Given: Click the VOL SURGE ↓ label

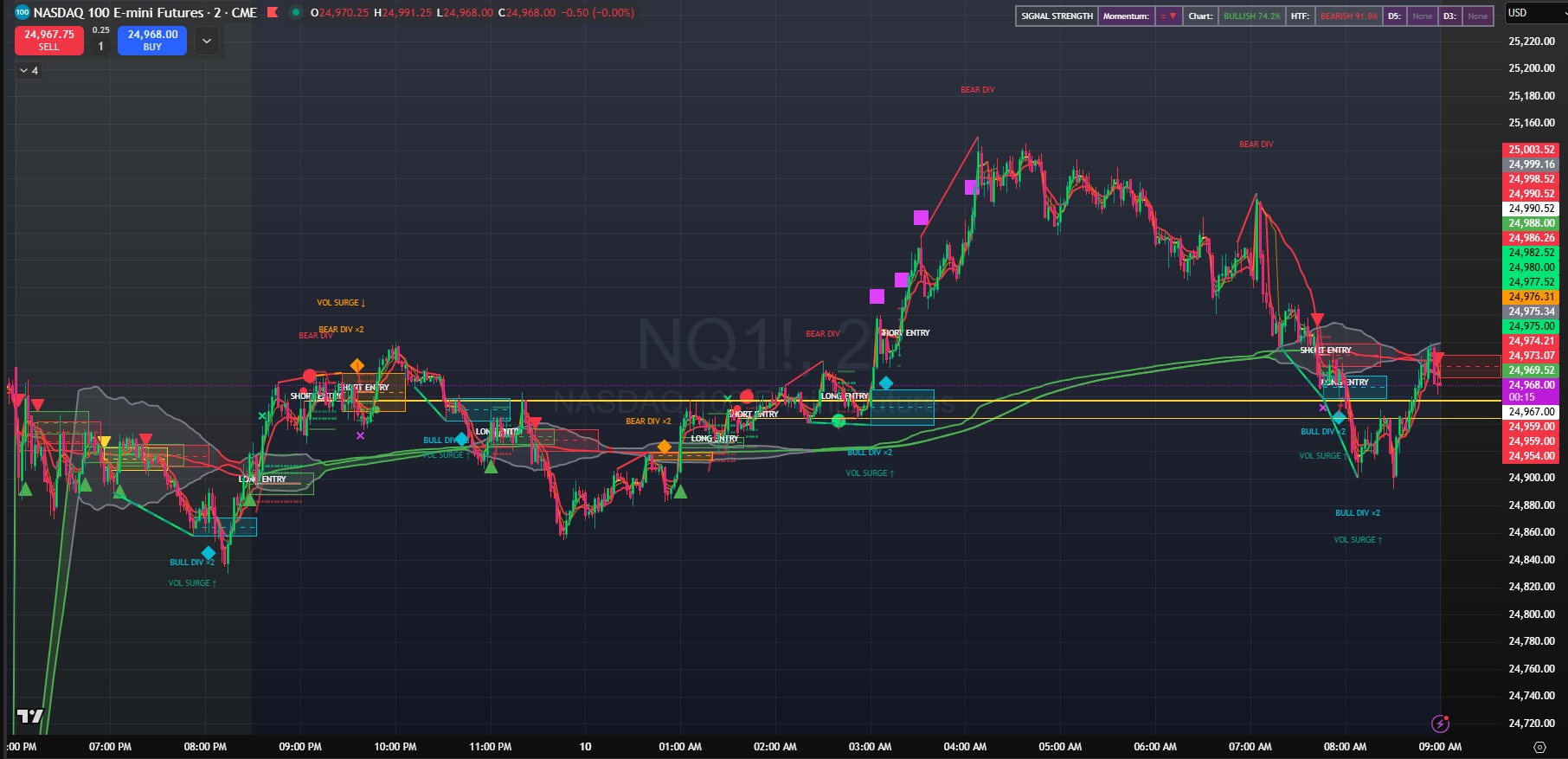Looking at the screenshot, I should point(341,303).
